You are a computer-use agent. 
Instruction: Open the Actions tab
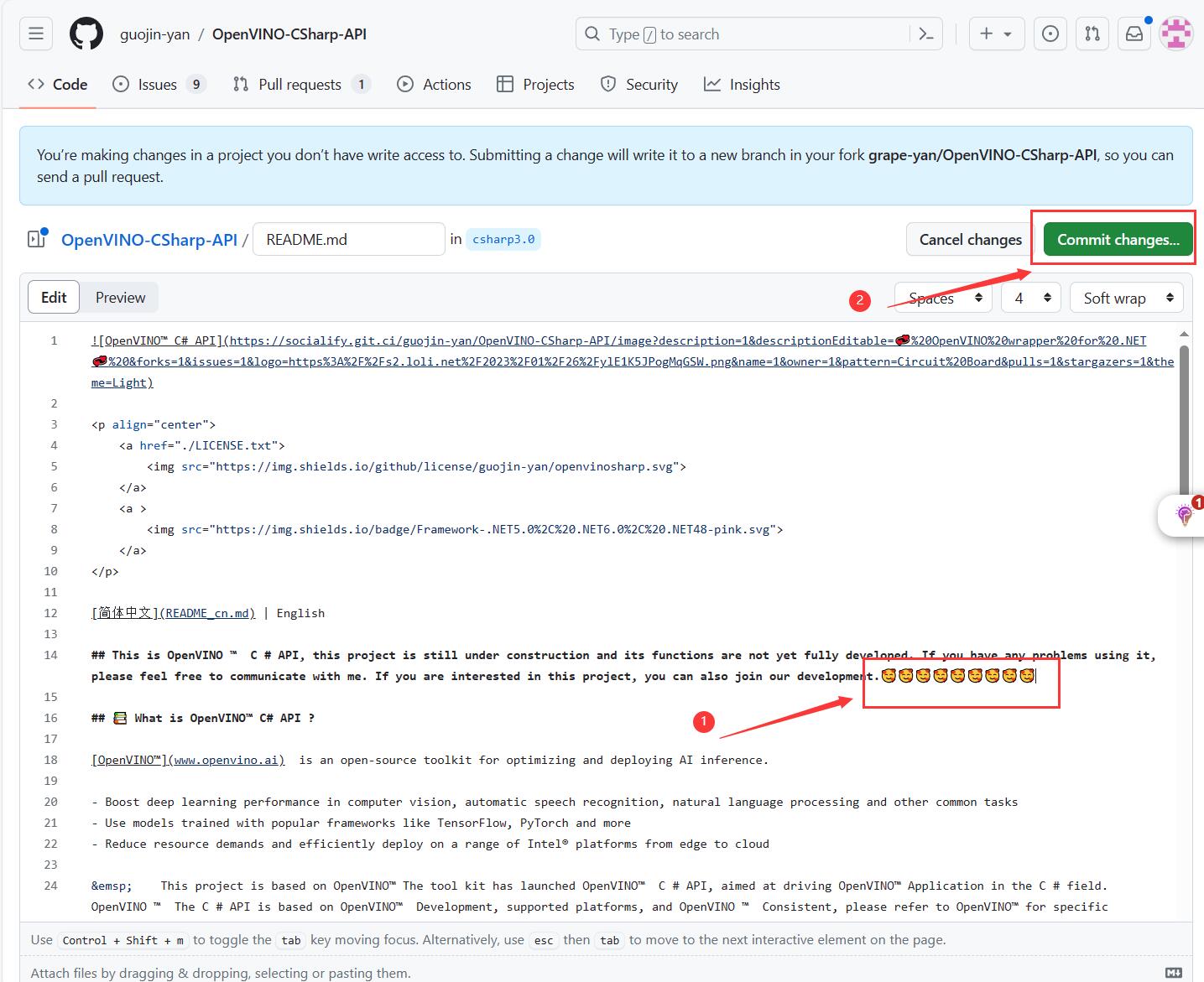tap(434, 85)
